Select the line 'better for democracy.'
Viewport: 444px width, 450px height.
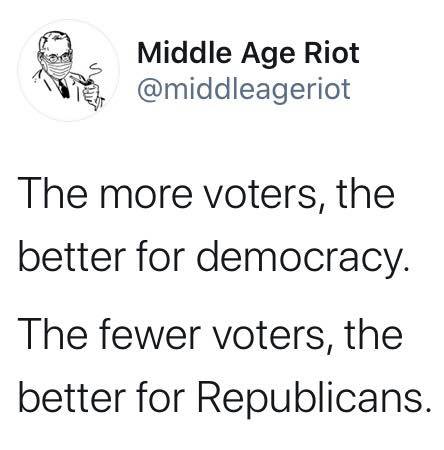tap(214, 259)
